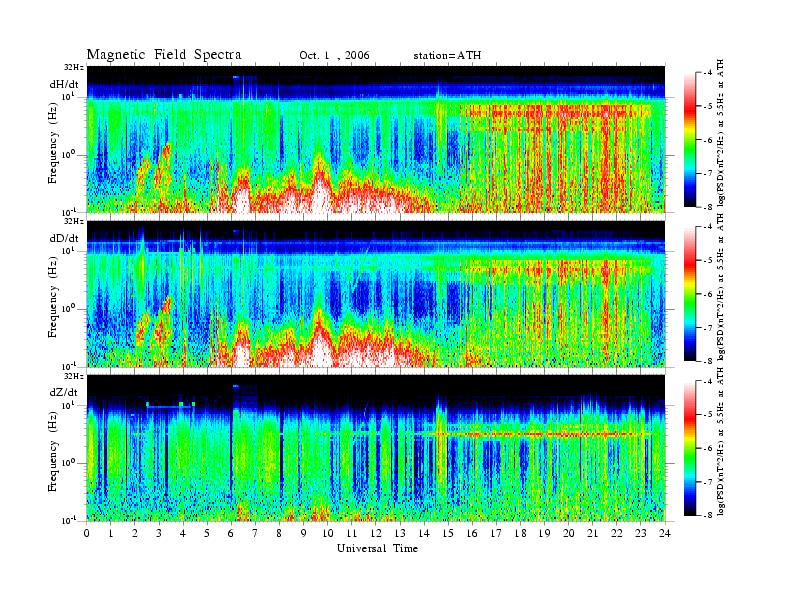Click the color bar beside the dD/dt panel
The height and width of the screenshot is (612, 792).
[x=690, y=294]
